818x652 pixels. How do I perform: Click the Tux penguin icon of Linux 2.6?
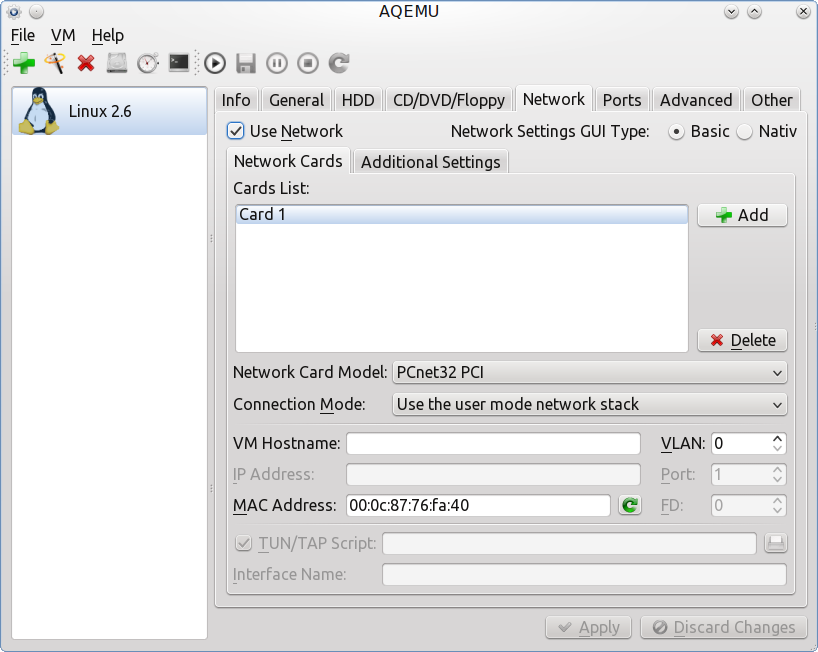coord(39,111)
